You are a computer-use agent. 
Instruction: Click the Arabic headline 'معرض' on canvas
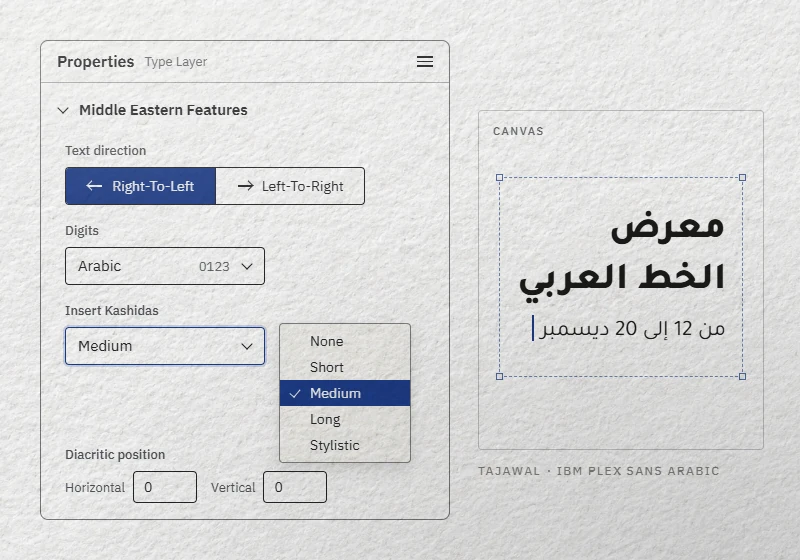tap(667, 227)
